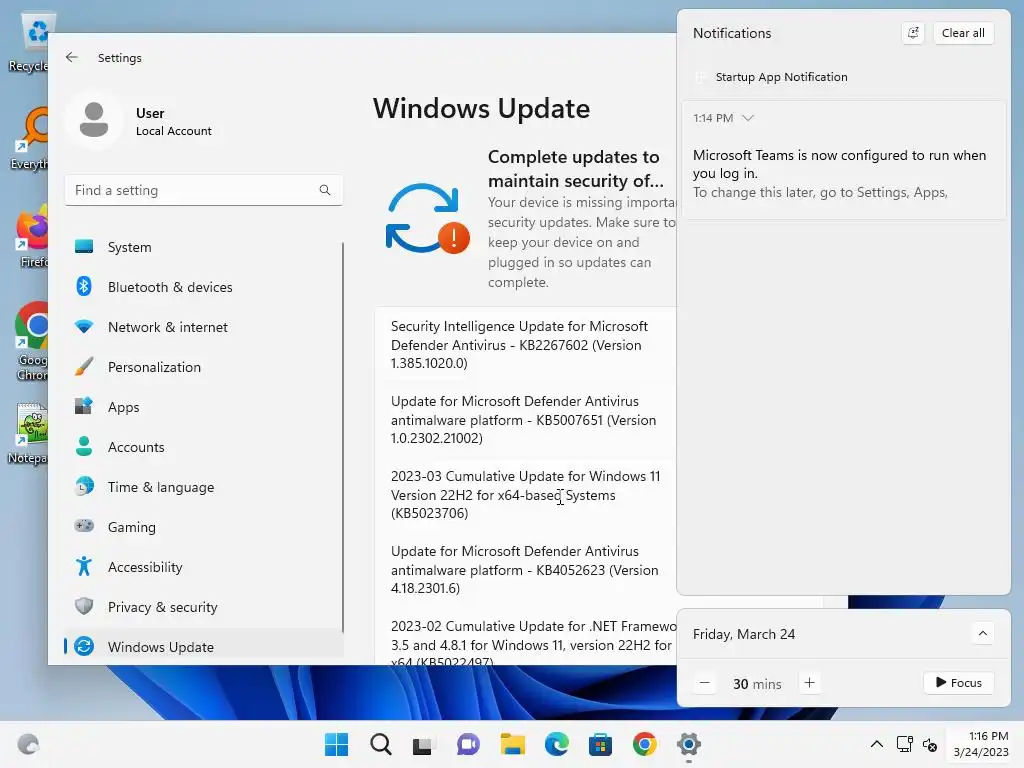Click the Accounts person icon

(84, 446)
